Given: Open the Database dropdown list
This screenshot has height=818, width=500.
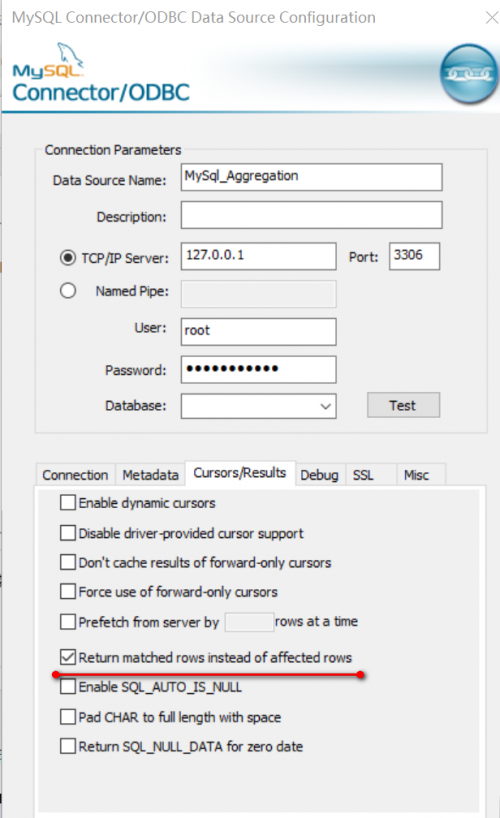Looking at the screenshot, I should tap(326, 406).
